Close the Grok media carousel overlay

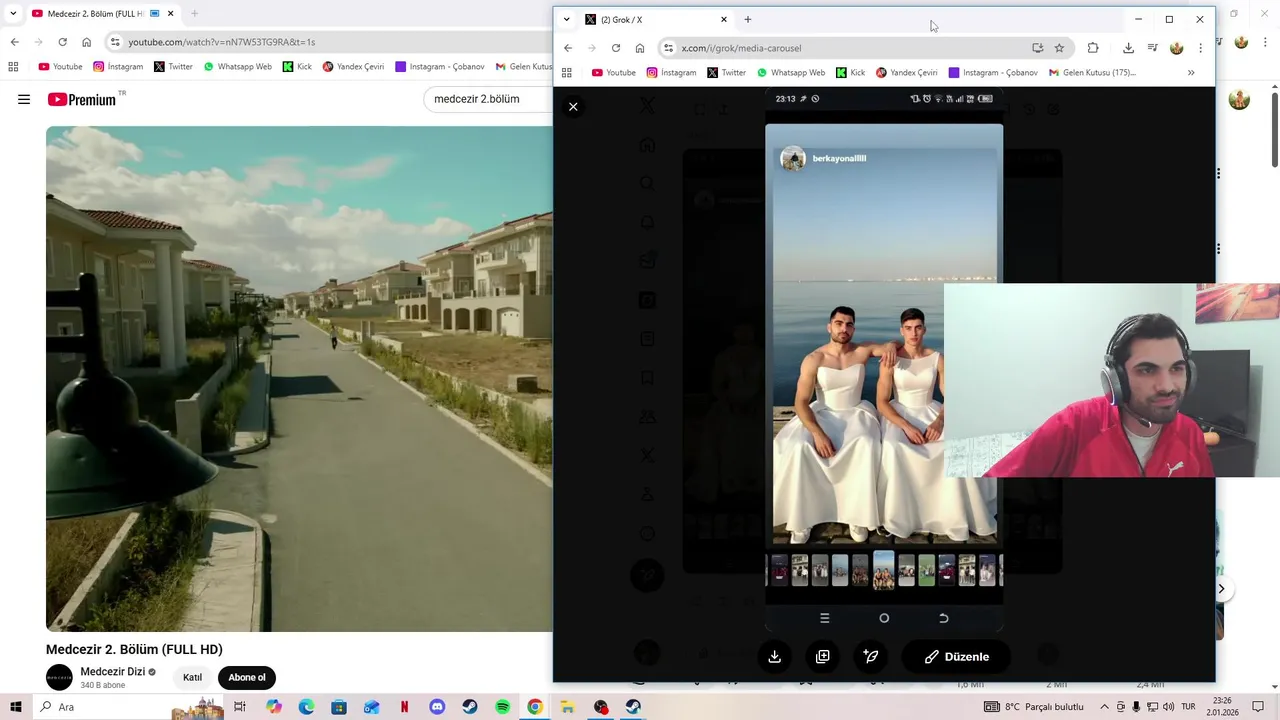(573, 106)
